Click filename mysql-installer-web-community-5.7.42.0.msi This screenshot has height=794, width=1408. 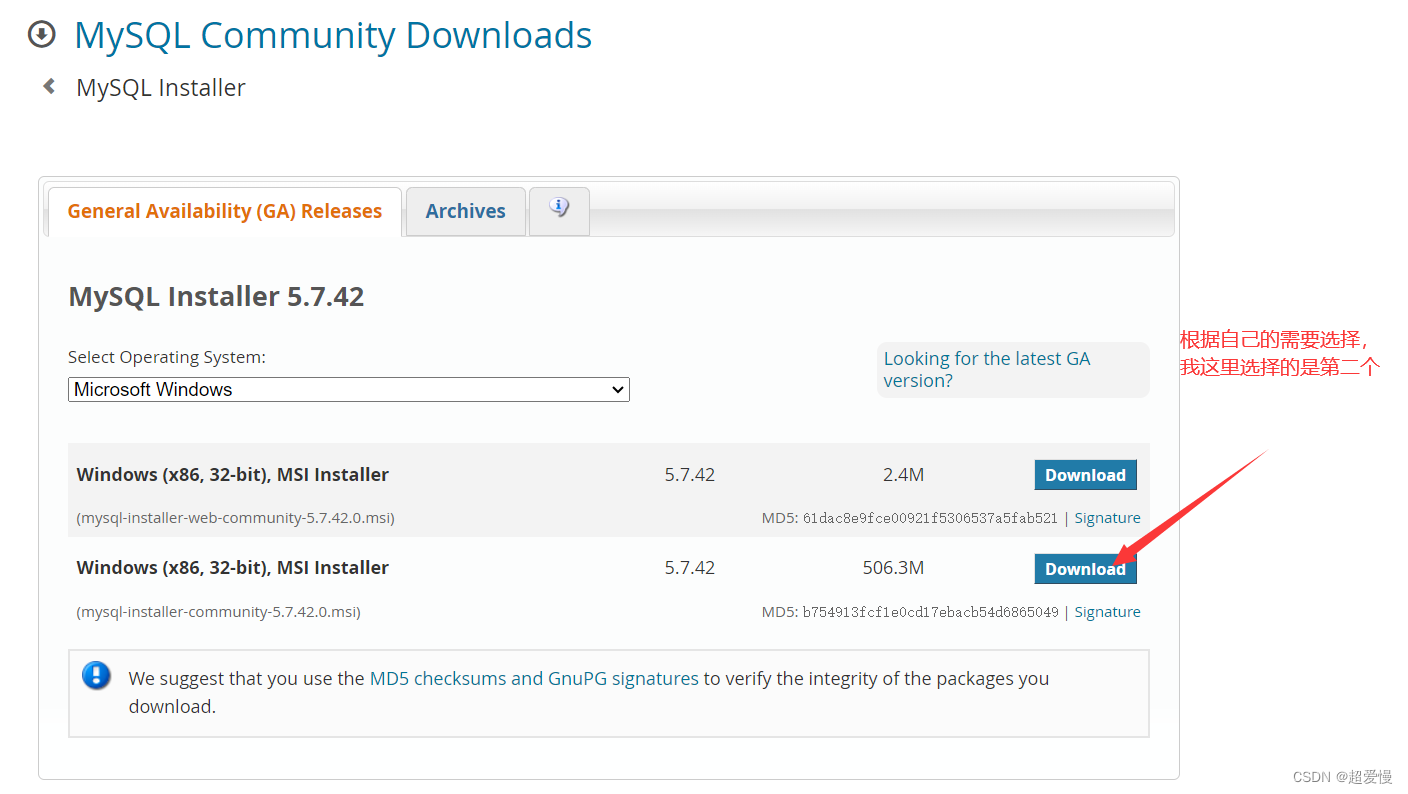[235, 518]
